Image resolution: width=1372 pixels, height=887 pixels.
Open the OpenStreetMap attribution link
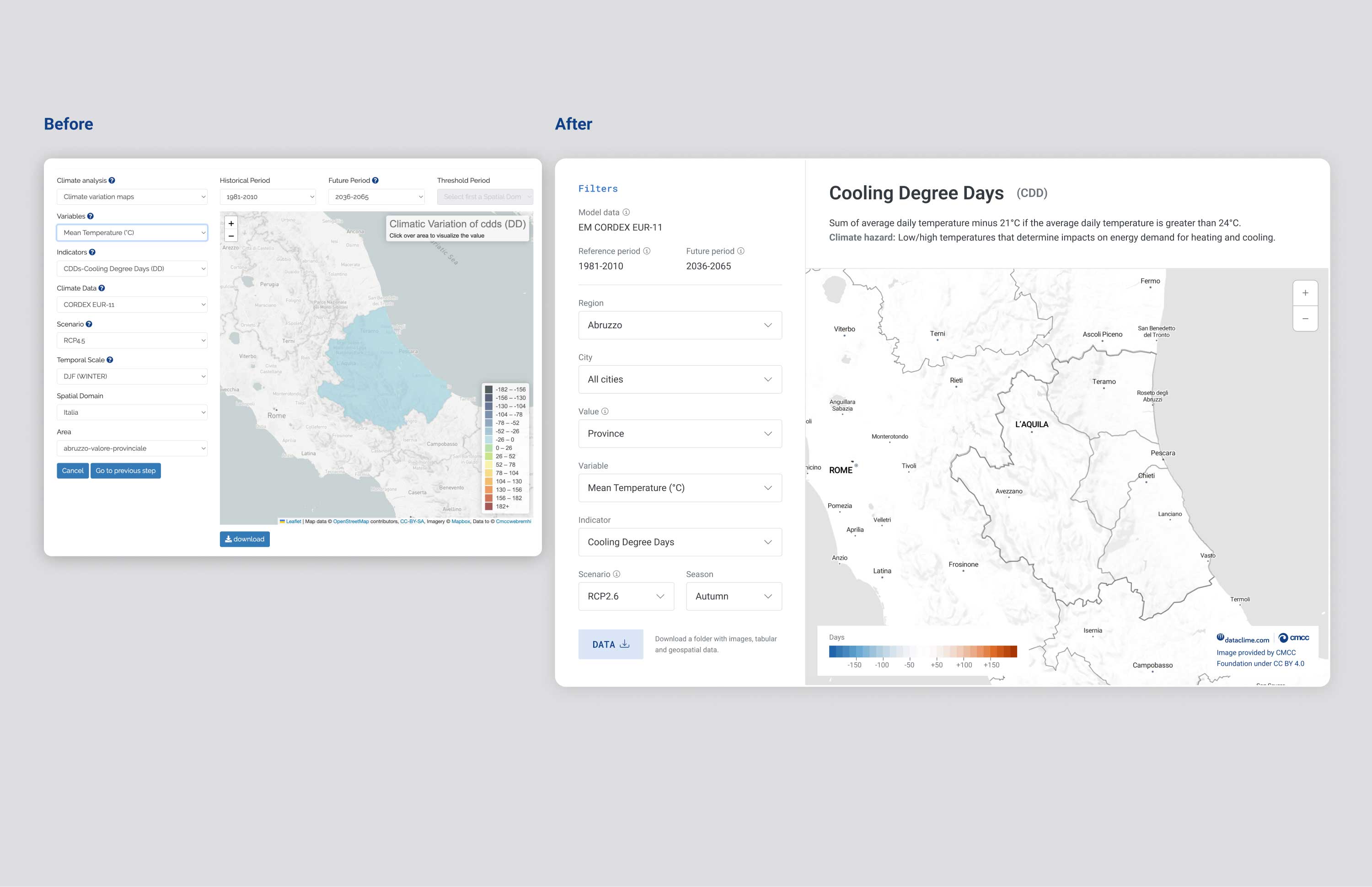coord(351,521)
